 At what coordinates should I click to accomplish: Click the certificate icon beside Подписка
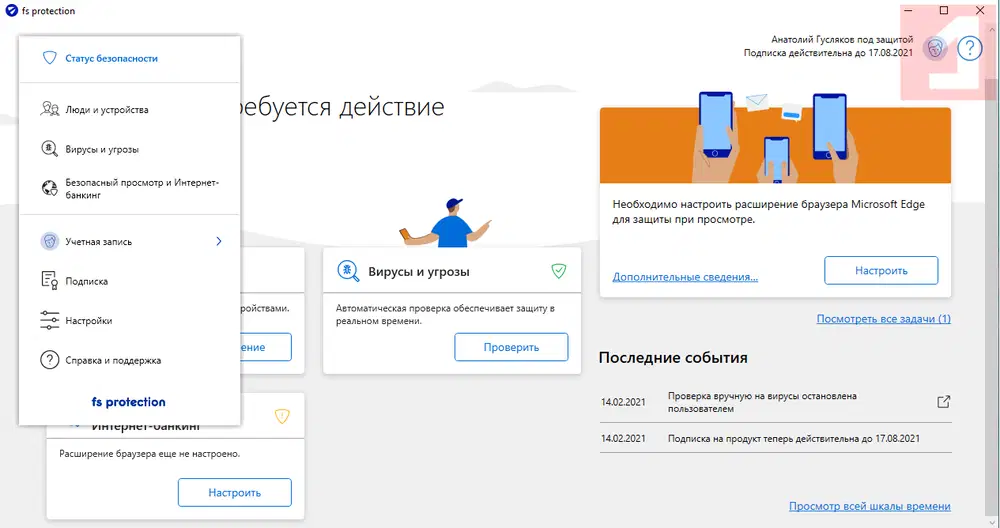[x=49, y=281]
